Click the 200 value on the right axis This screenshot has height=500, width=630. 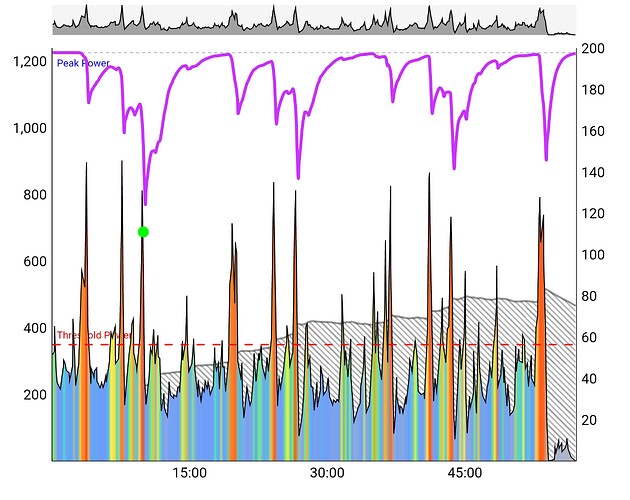point(594,49)
